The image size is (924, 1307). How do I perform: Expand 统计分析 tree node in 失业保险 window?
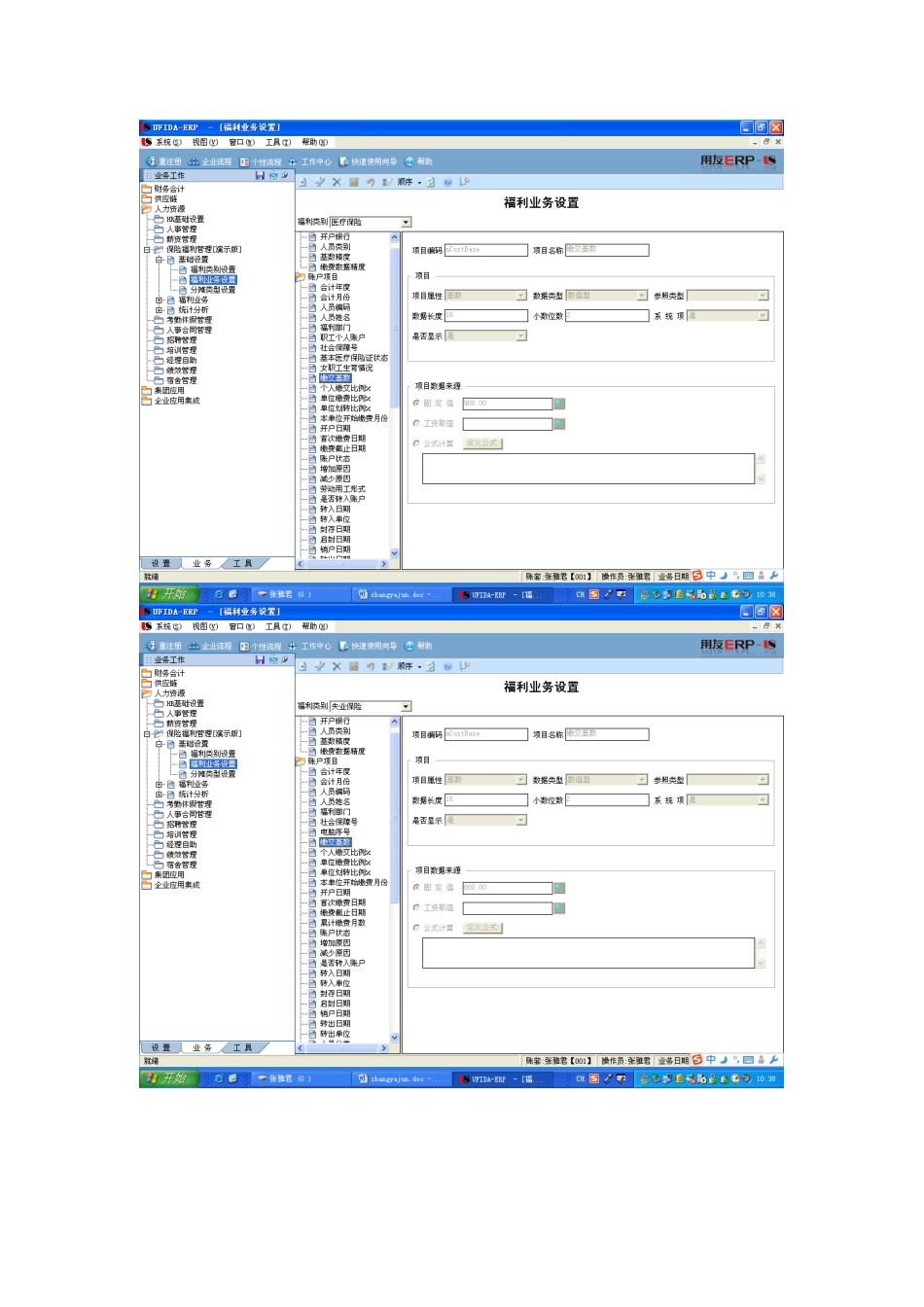click(x=159, y=795)
